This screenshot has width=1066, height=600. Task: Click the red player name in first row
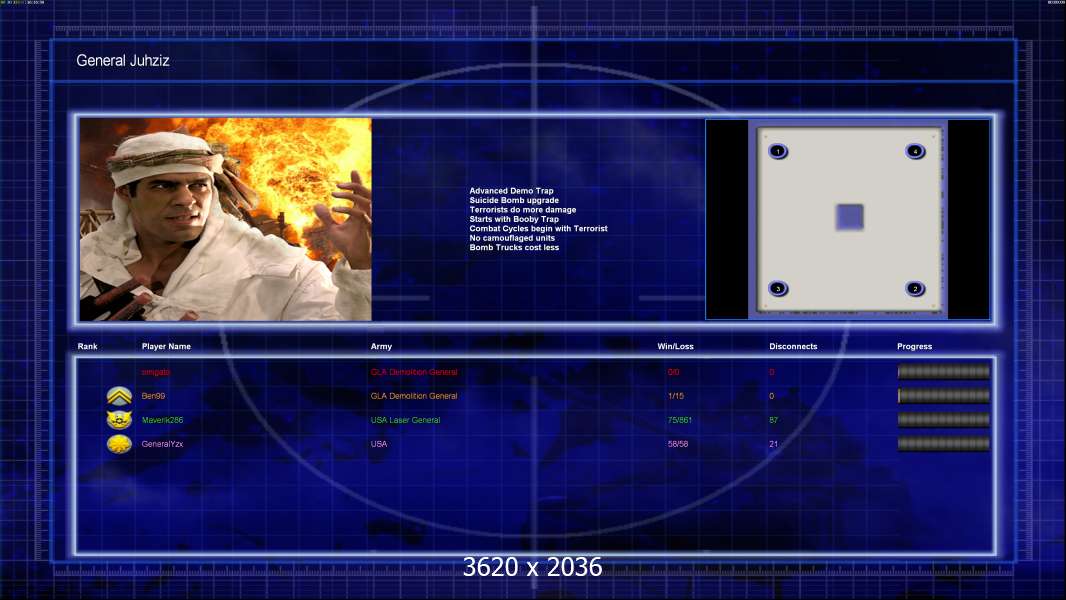point(156,372)
